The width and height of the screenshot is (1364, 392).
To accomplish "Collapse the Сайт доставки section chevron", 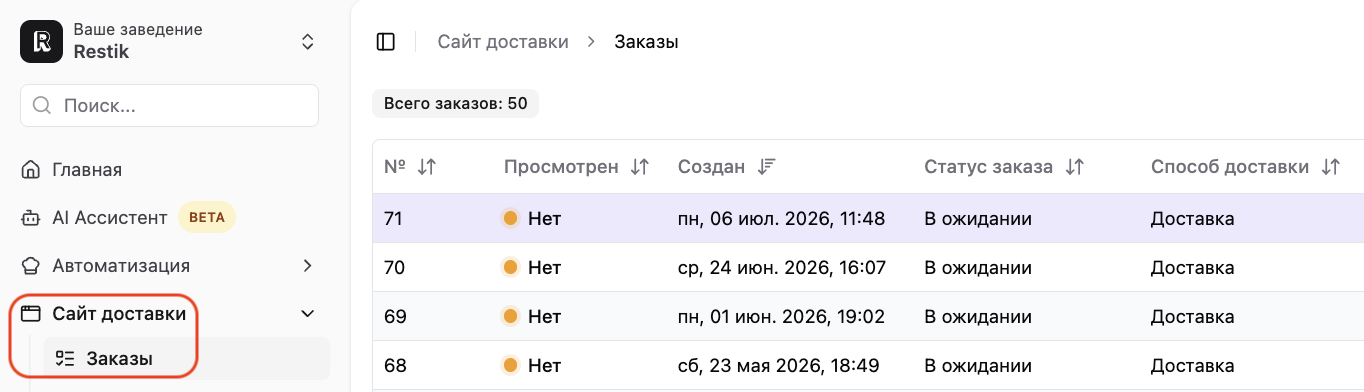I will pyautogui.click(x=308, y=314).
